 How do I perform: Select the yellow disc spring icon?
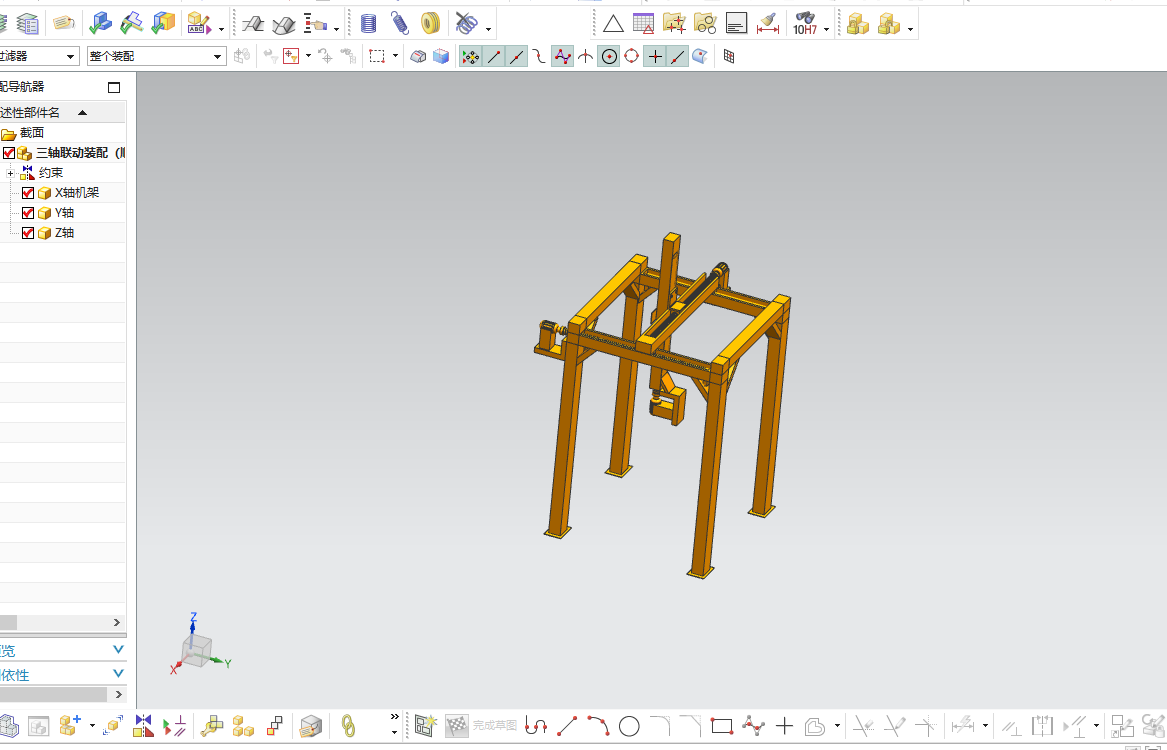click(x=430, y=24)
